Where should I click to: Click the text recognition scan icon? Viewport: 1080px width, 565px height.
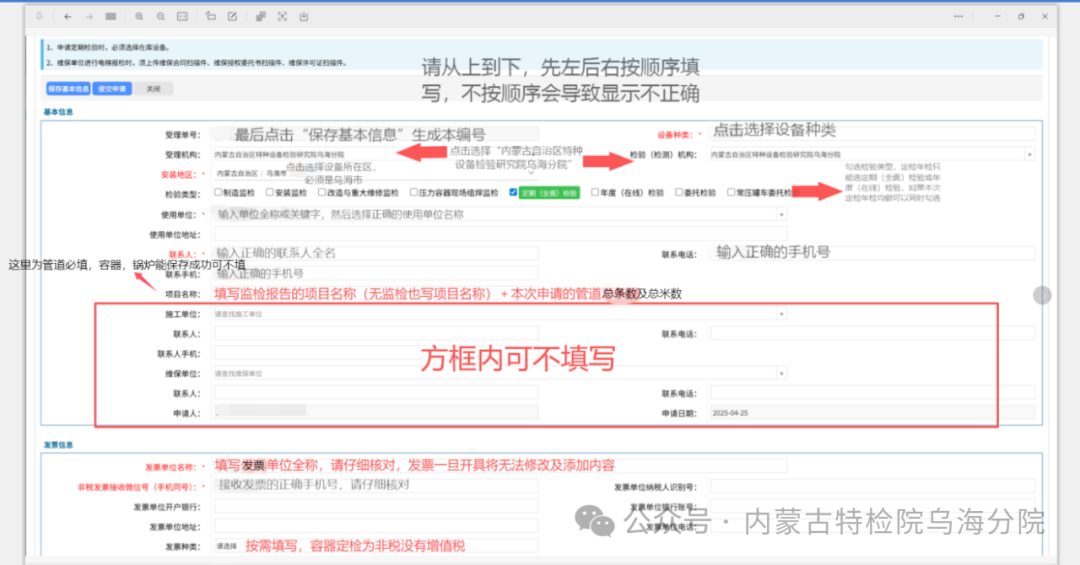pyautogui.click(x=282, y=17)
